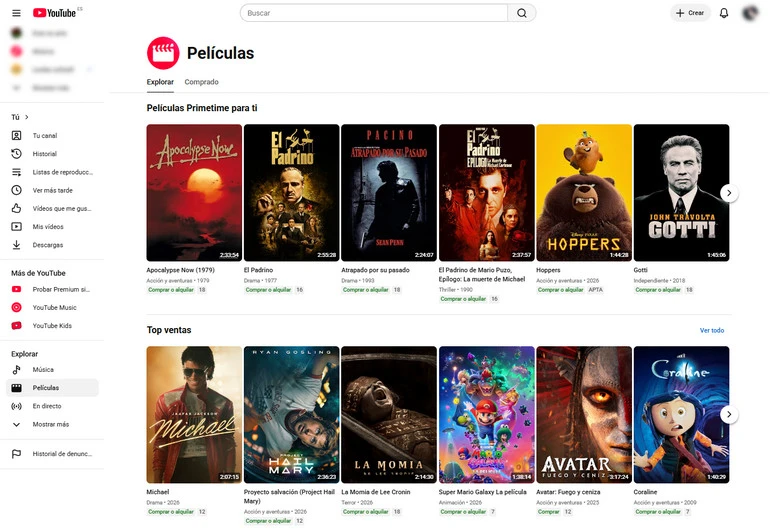Click the Historial clock icon
Viewport: 770px width, 532px height.
click(x=16, y=154)
